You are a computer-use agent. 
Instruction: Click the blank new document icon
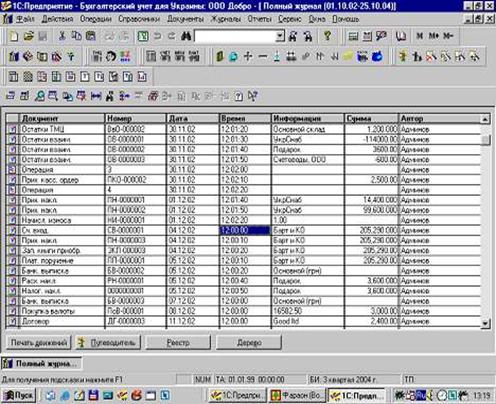[x=14, y=36]
